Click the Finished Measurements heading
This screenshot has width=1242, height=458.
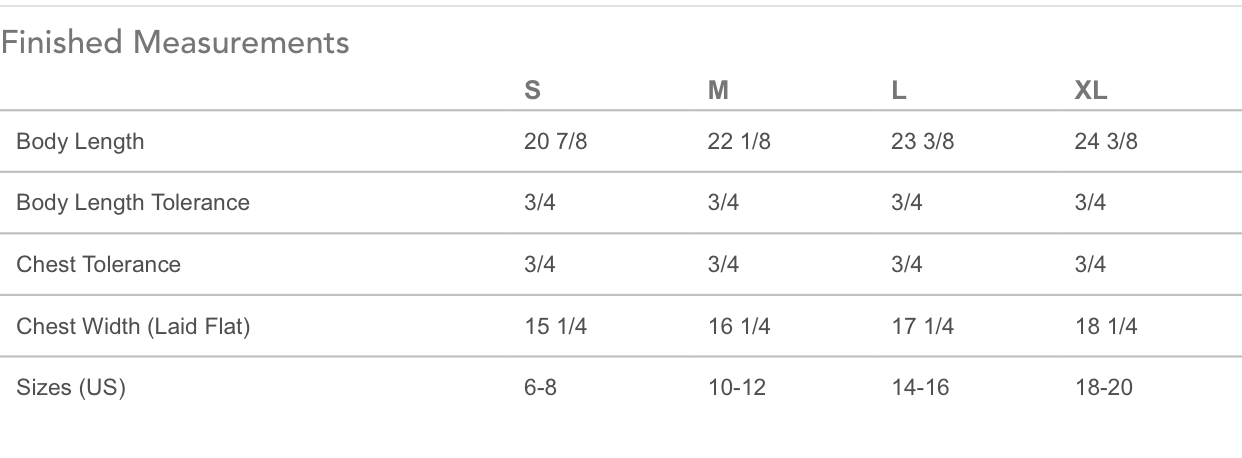175,42
